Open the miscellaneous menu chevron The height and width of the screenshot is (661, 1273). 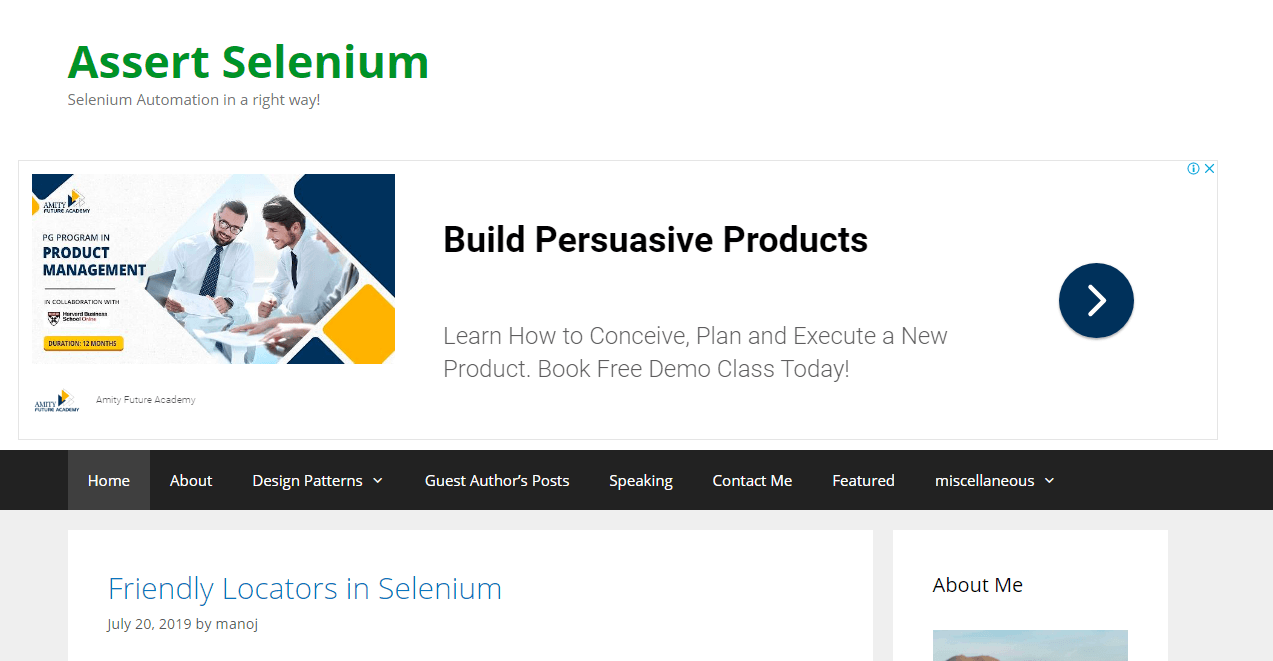coord(1050,481)
